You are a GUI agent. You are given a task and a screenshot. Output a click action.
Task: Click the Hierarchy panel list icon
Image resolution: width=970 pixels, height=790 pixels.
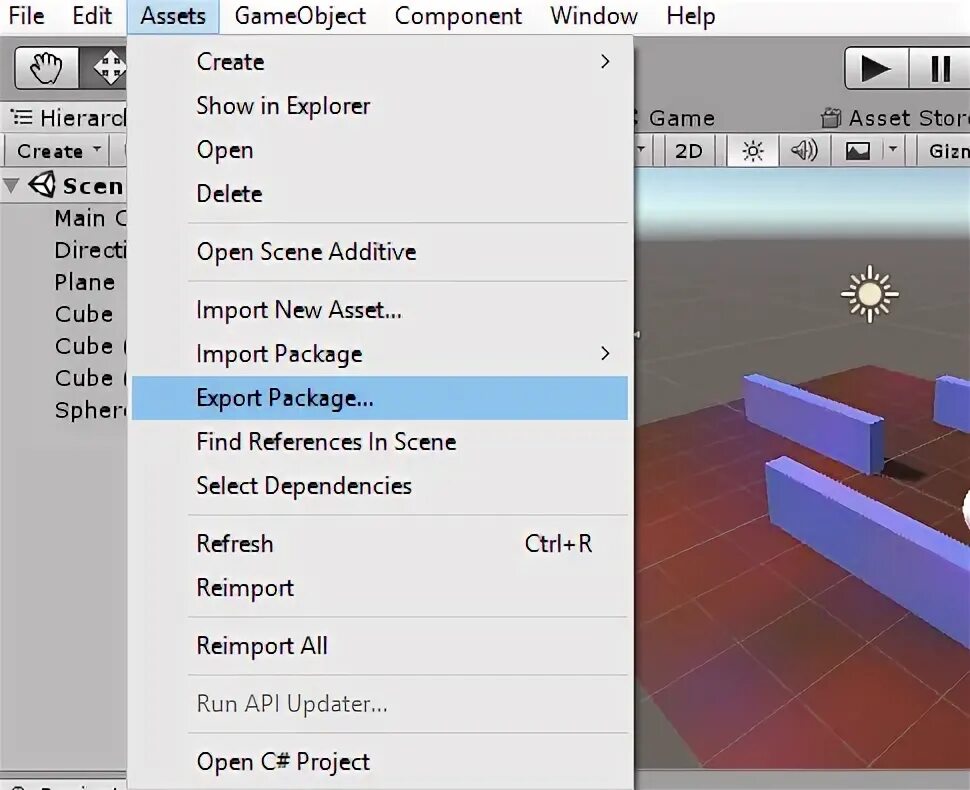click(22, 117)
